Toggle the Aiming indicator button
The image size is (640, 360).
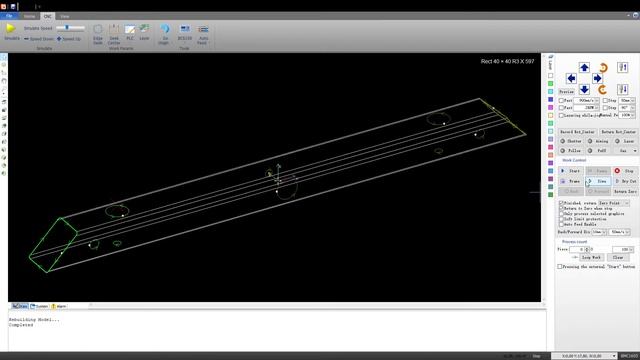(x=598, y=141)
